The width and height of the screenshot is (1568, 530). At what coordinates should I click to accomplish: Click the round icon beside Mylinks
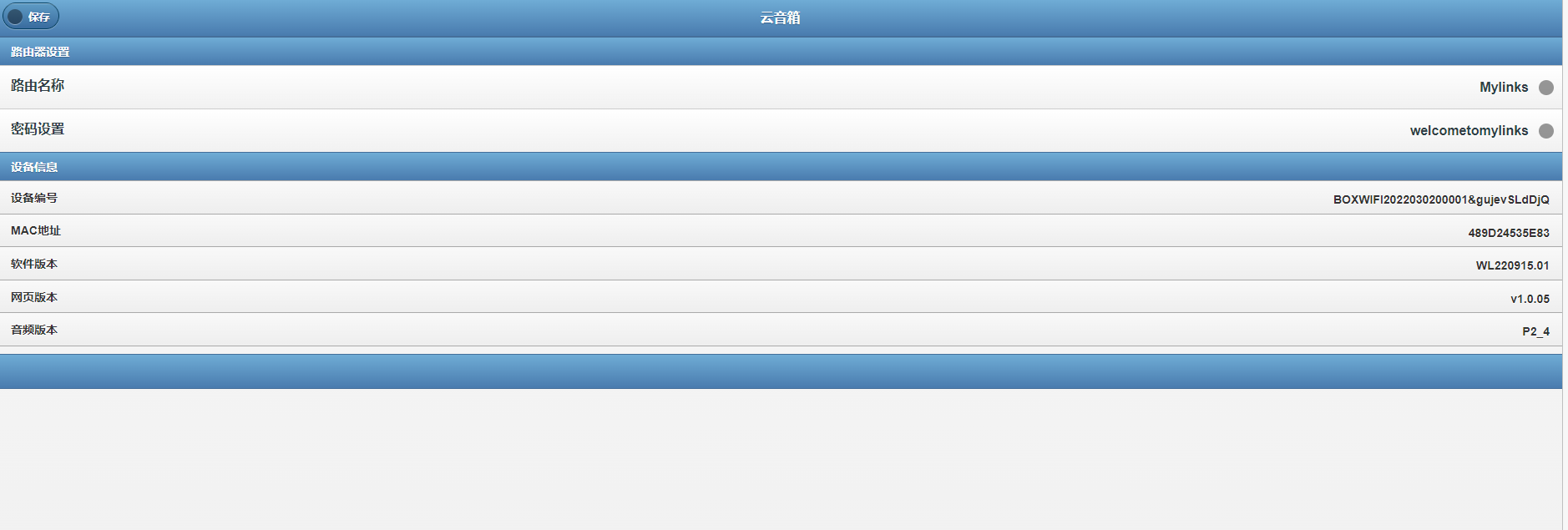tap(1545, 88)
